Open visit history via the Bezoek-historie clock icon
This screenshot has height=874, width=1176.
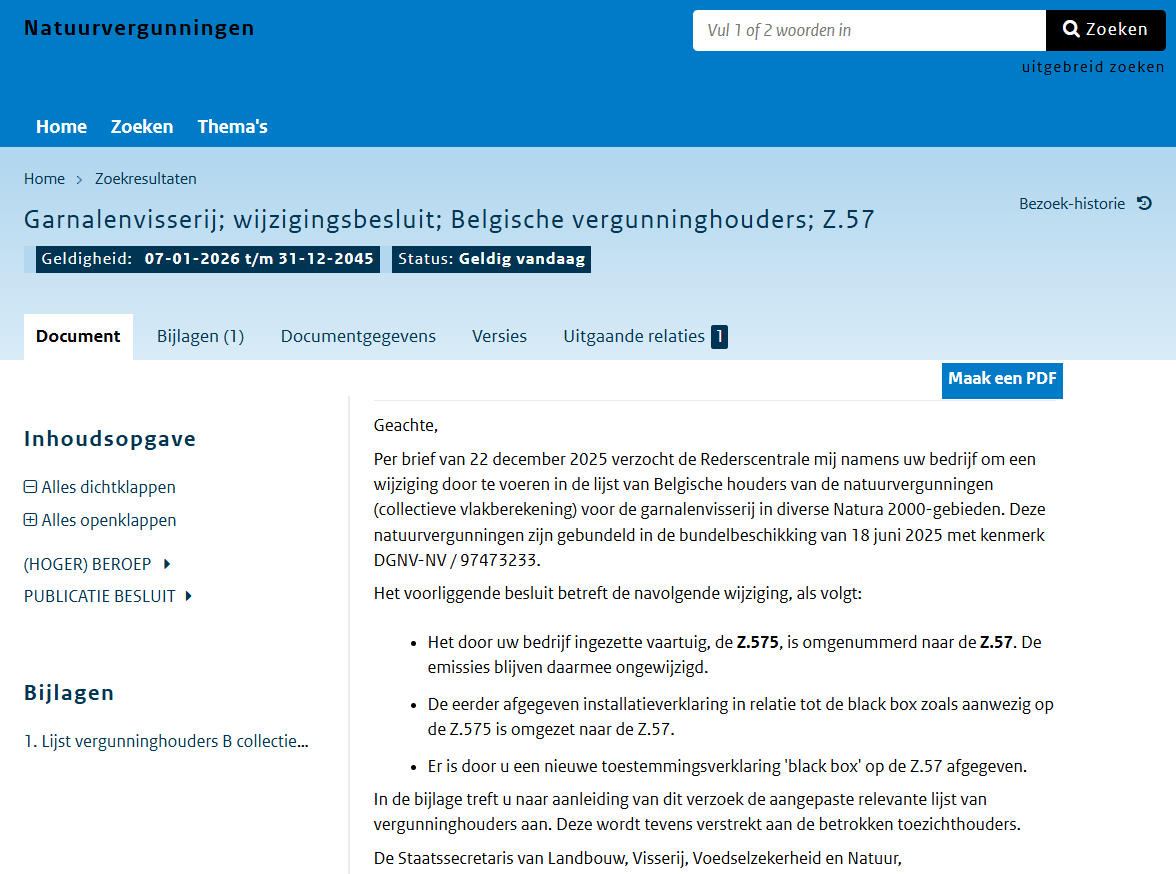pyautogui.click(x=1144, y=203)
